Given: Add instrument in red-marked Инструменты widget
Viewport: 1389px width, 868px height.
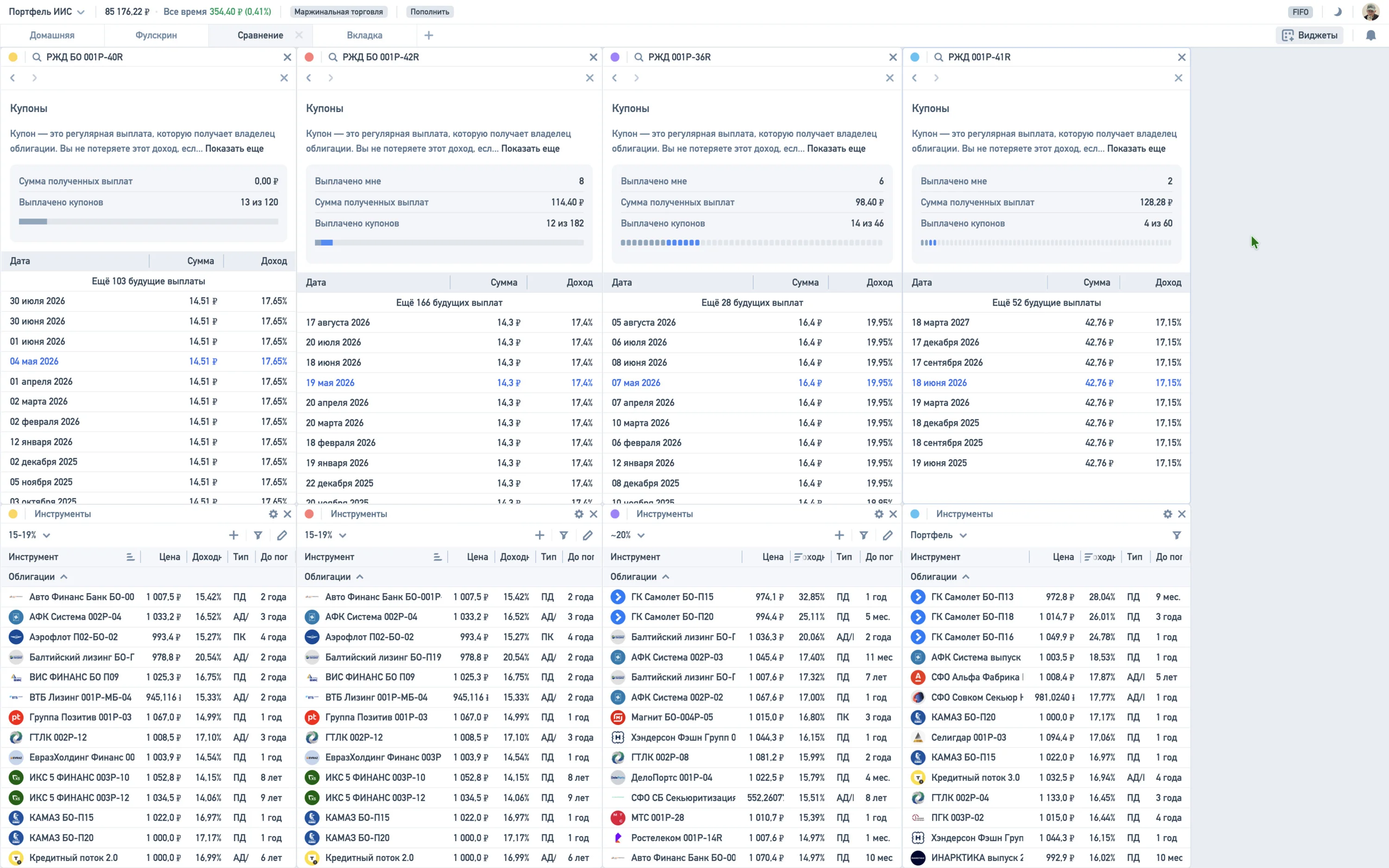Looking at the screenshot, I should pyautogui.click(x=539, y=535).
